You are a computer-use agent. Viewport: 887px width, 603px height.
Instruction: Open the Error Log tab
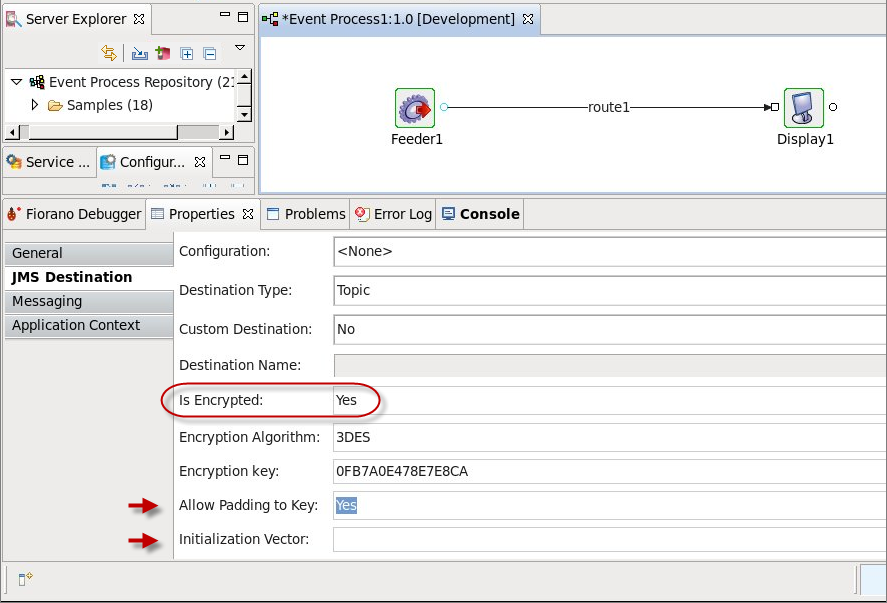pos(393,214)
